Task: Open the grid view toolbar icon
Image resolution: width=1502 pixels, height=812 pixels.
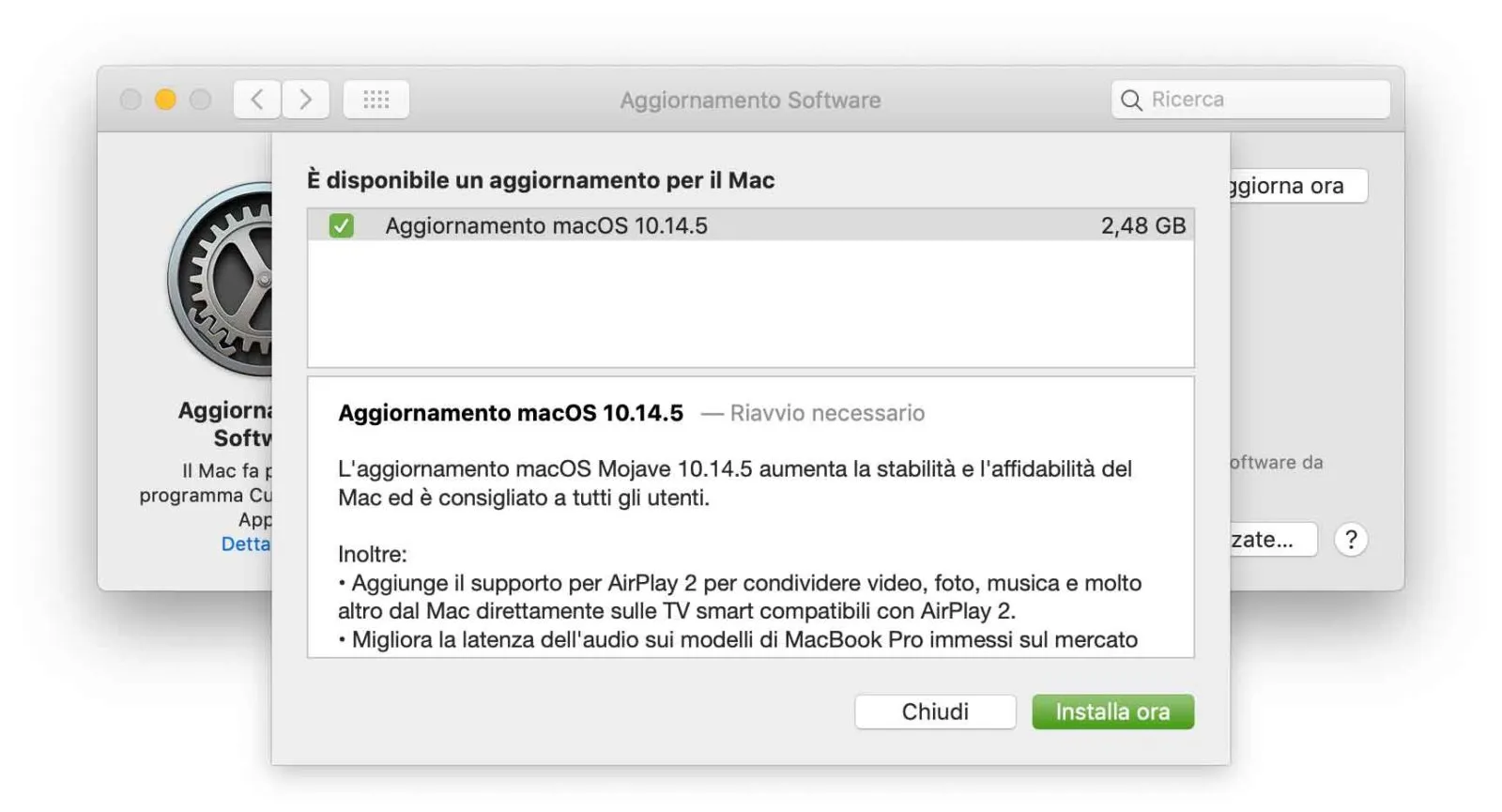Action: [x=375, y=99]
